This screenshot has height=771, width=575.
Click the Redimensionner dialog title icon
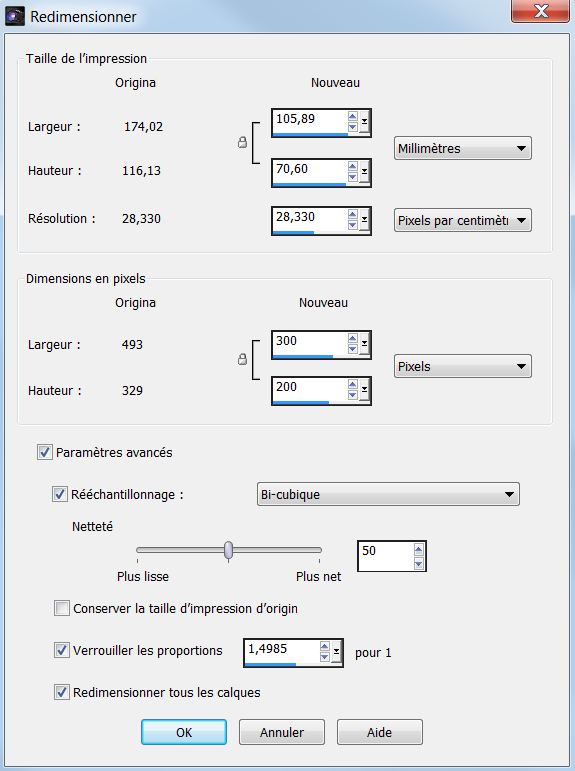point(15,16)
